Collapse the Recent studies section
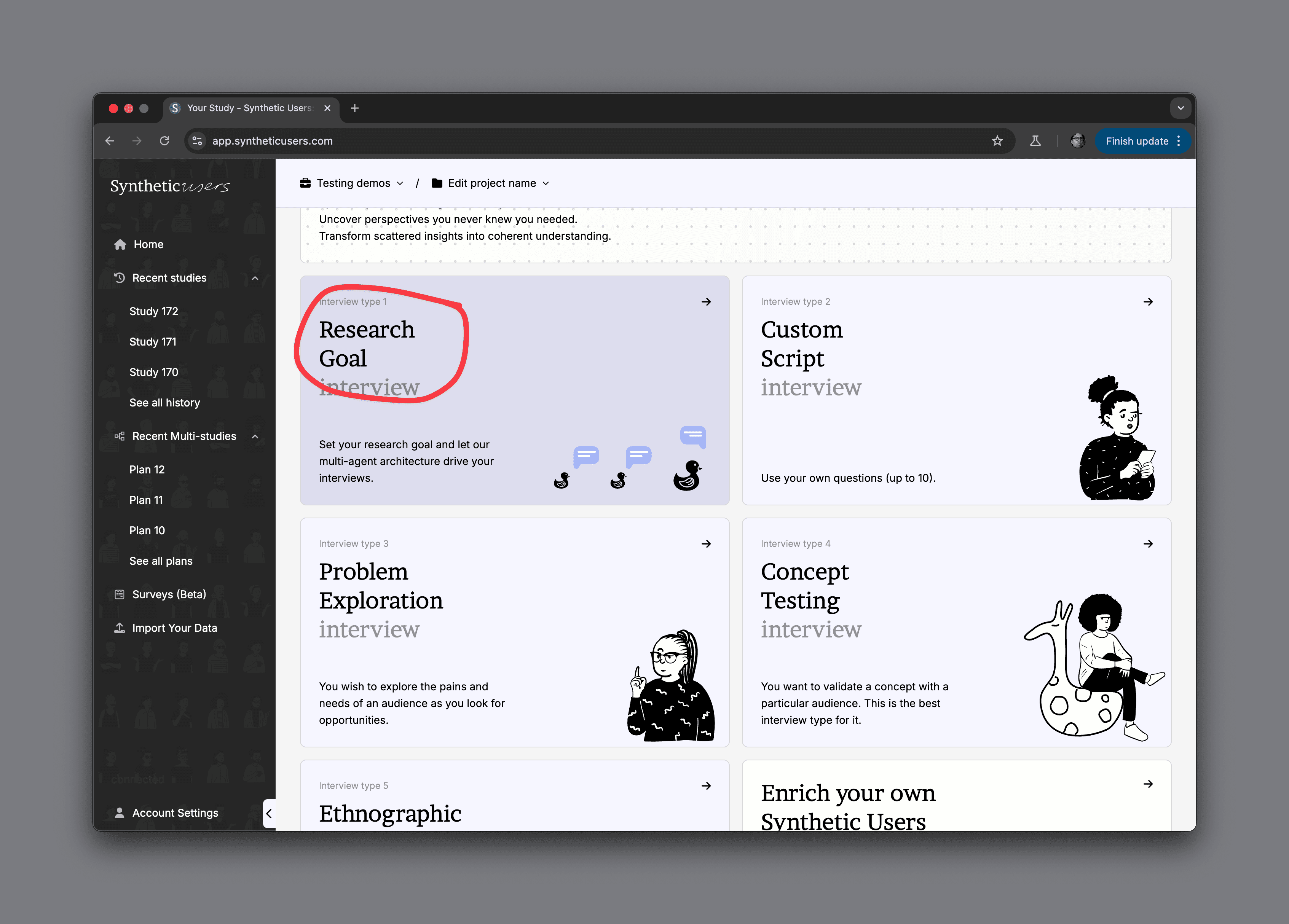The width and height of the screenshot is (1289, 924). pos(255,278)
